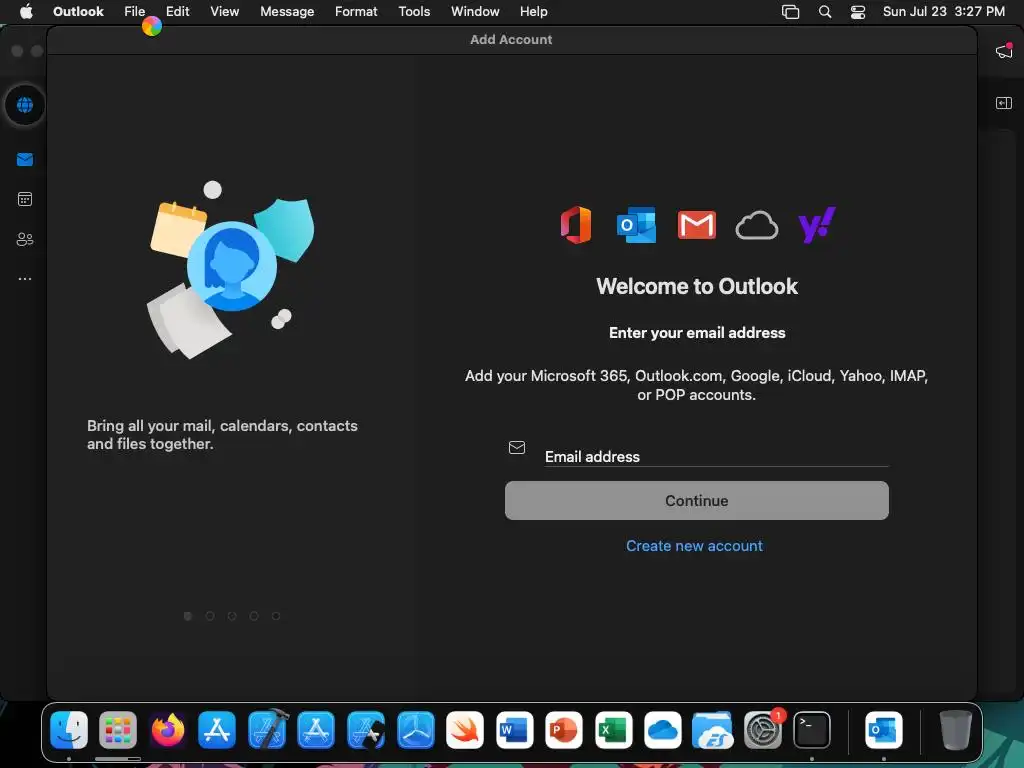Launch Excel from the Dock
This screenshot has height=768, width=1024.
coord(614,729)
